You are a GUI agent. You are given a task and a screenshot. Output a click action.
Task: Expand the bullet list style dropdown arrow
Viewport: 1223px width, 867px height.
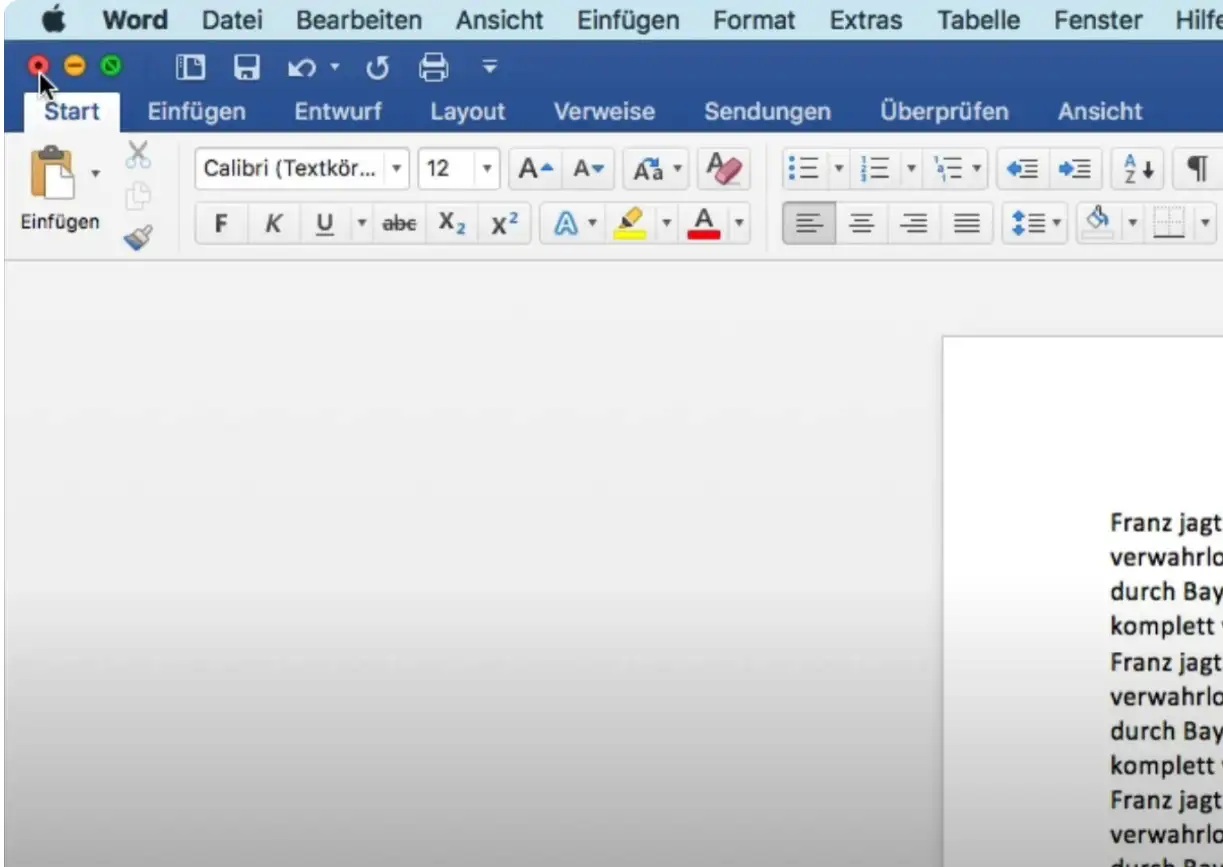point(839,169)
